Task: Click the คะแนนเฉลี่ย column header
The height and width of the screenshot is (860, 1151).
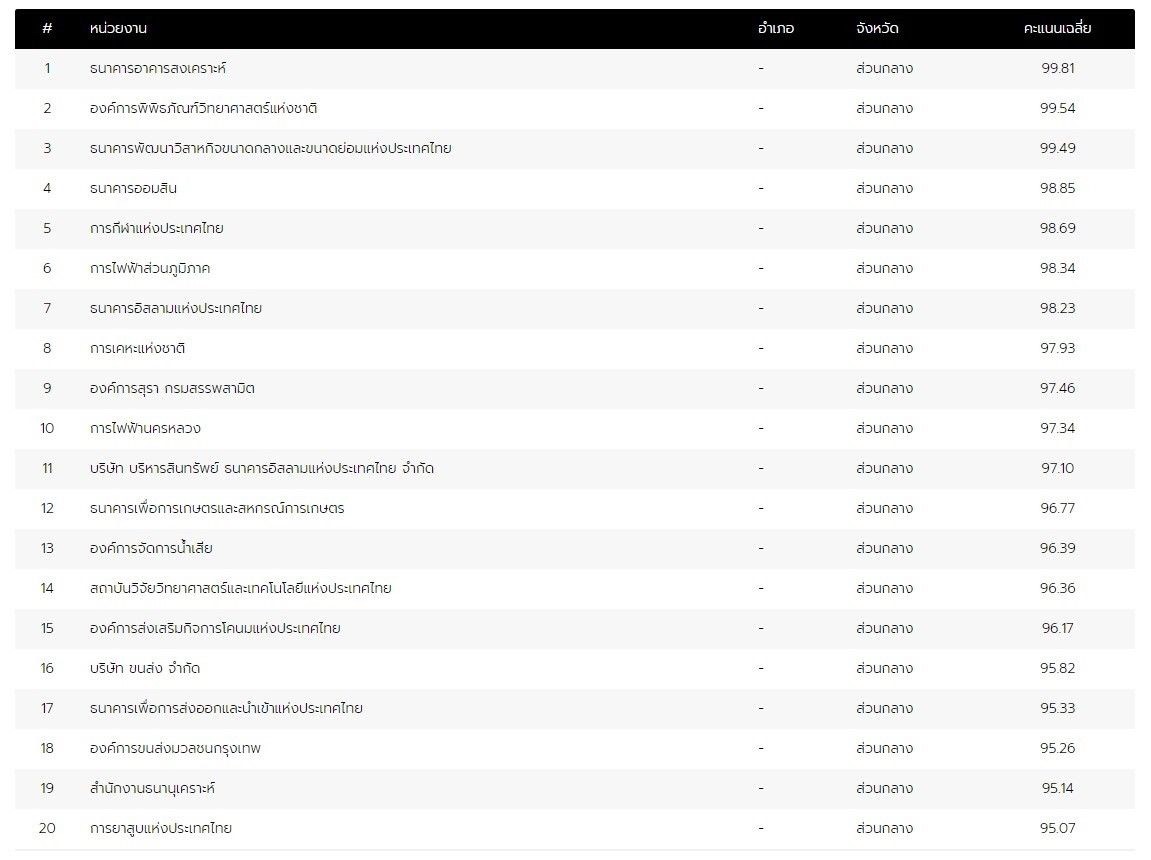Action: coord(1057,29)
